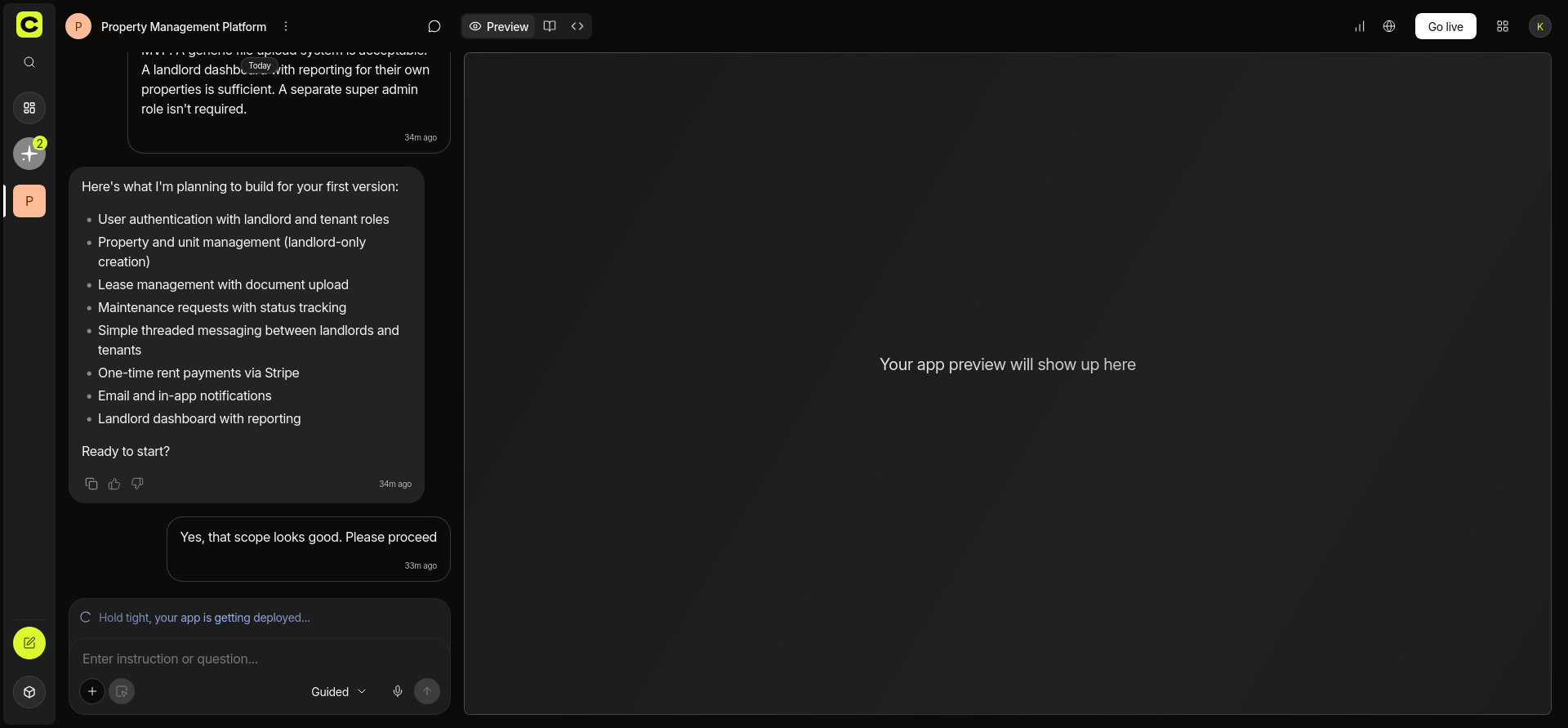Give thumbs down to the plan message
1568x728 pixels.
(137, 484)
